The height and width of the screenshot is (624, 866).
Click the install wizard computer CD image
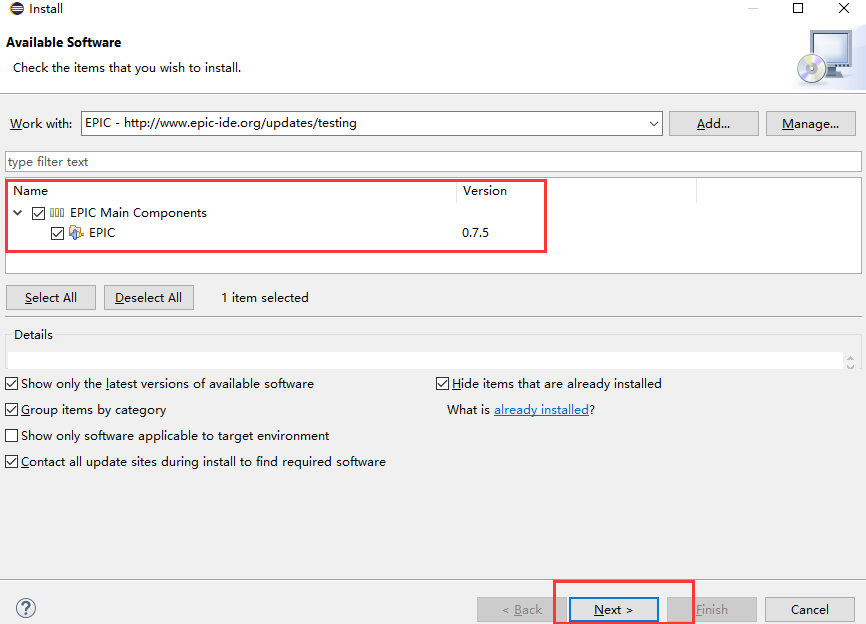(827, 57)
